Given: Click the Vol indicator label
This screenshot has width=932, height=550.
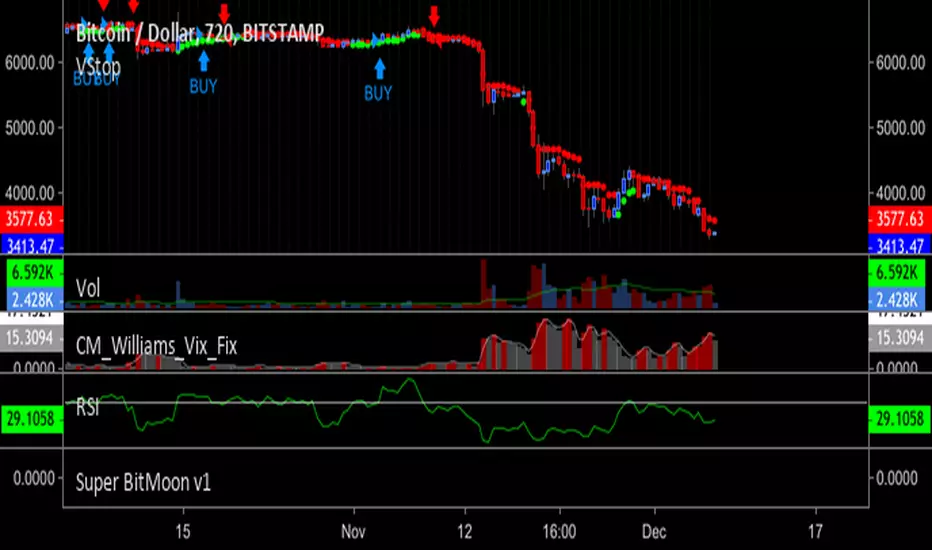Looking at the screenshot, I should 88,288.
